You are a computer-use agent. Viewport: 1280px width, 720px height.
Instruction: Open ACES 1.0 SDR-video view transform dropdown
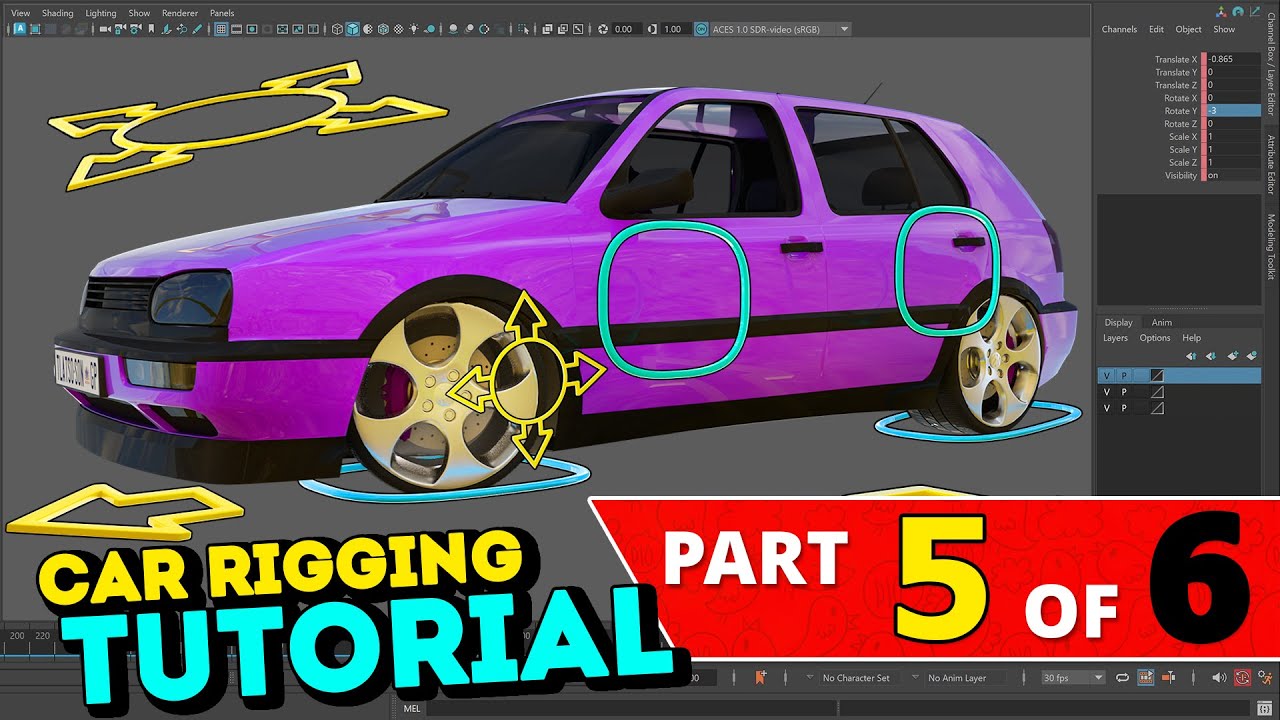(x=780, y=29)
